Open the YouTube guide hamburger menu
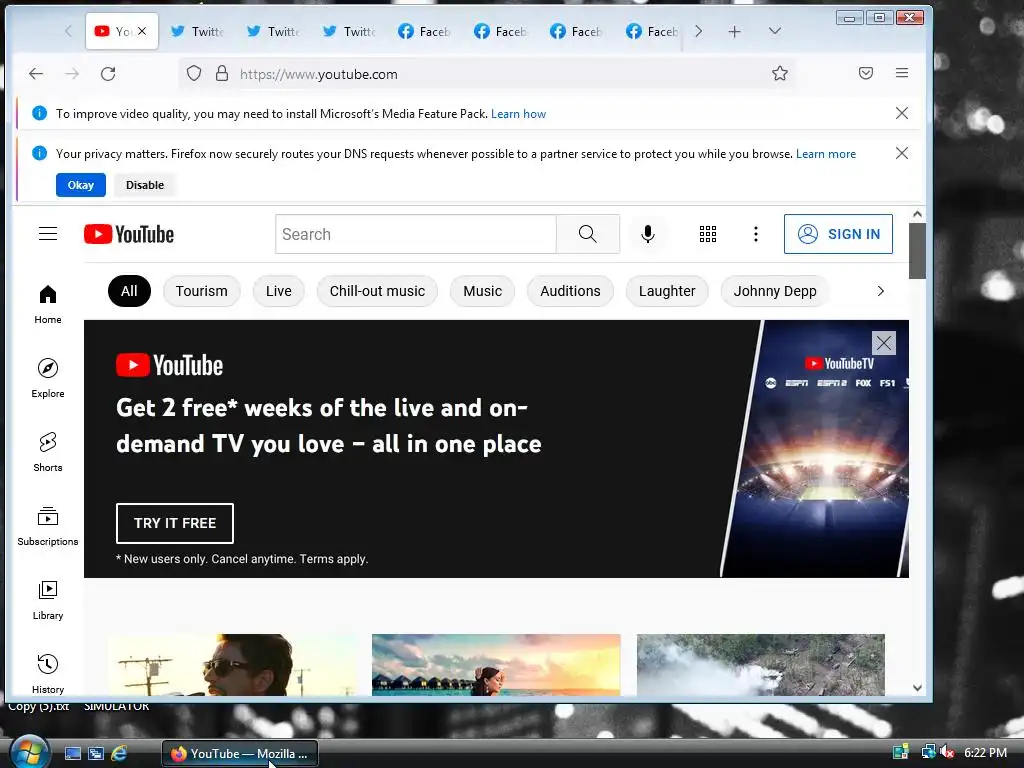 point(48,234)
